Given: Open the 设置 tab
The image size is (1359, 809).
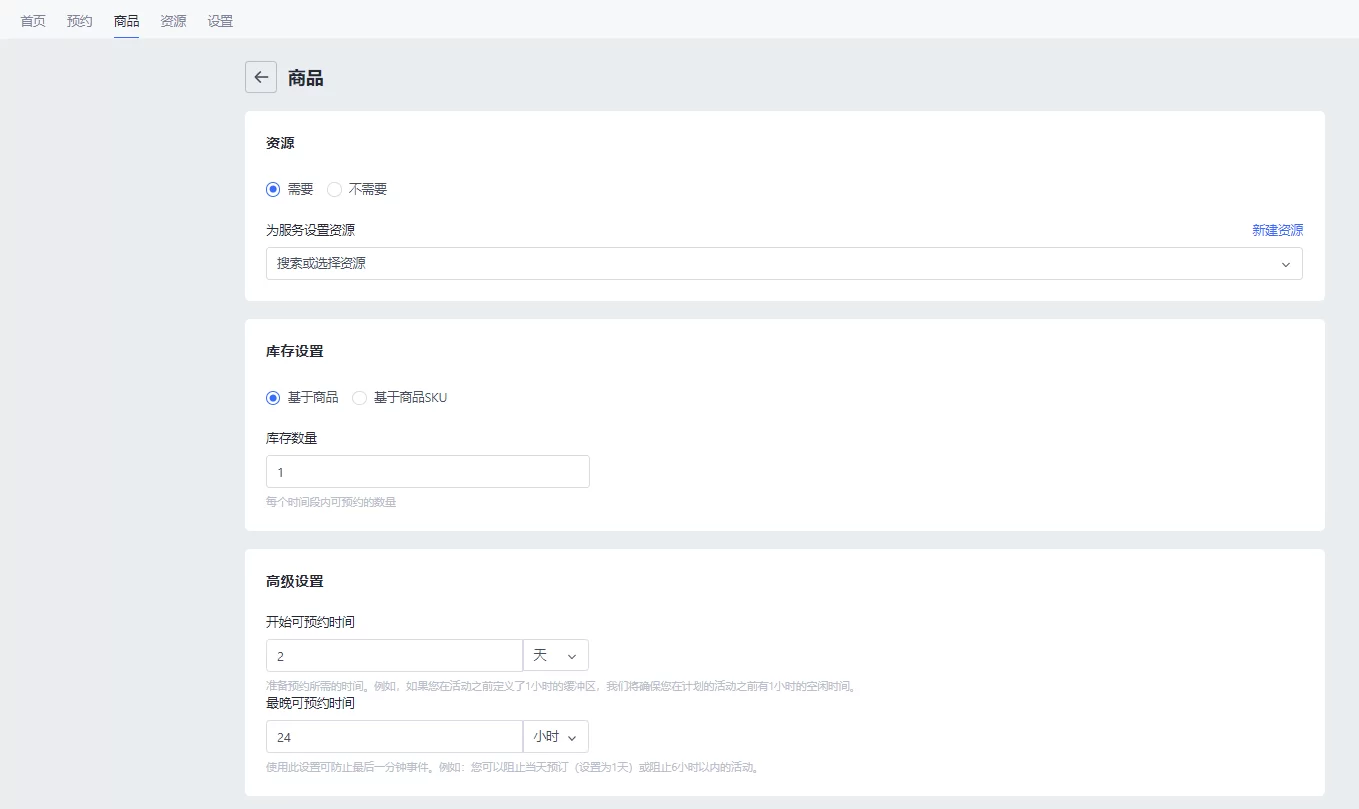Looking at the screenshot, I should pyautogui.click(x=220, y=21).
